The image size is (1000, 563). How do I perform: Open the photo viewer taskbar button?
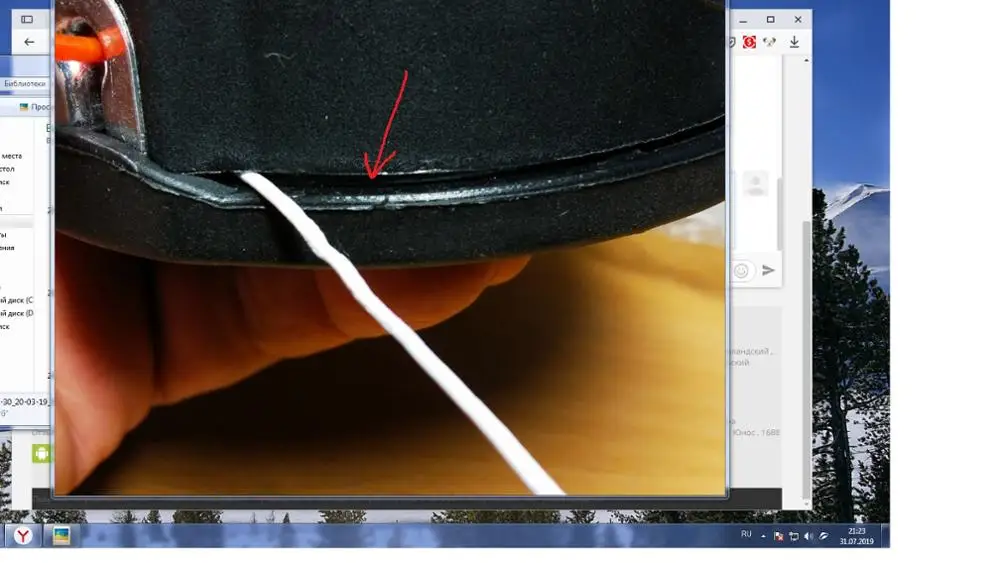(x=61, y=536)
